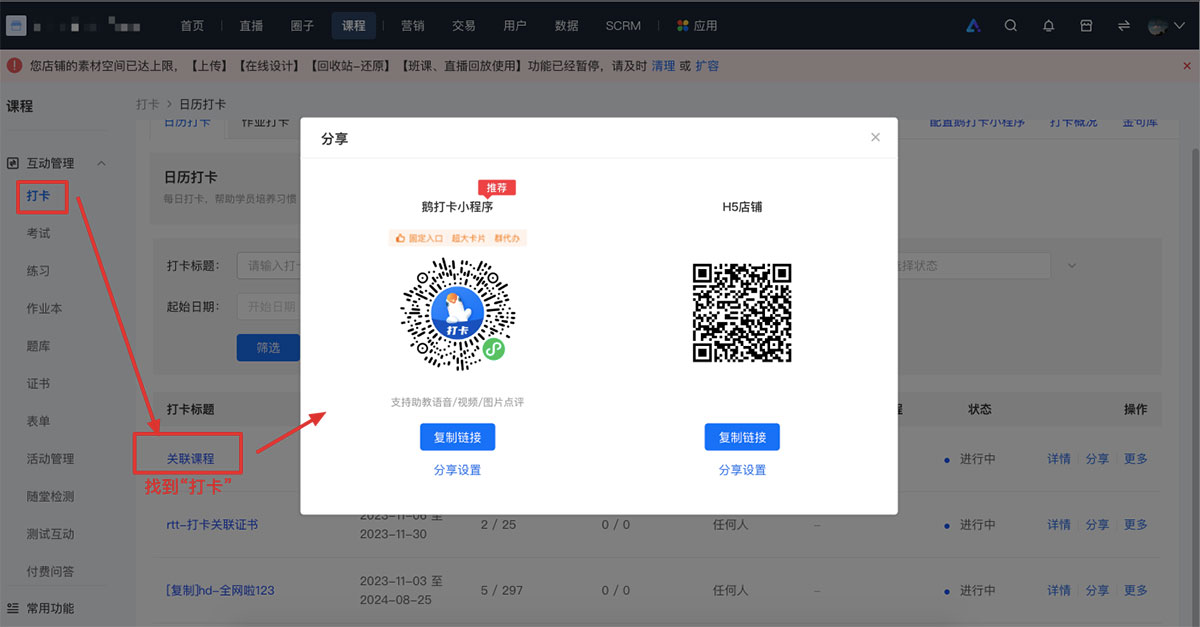Switch to the 直播 top menu

(x=251, y=26)
